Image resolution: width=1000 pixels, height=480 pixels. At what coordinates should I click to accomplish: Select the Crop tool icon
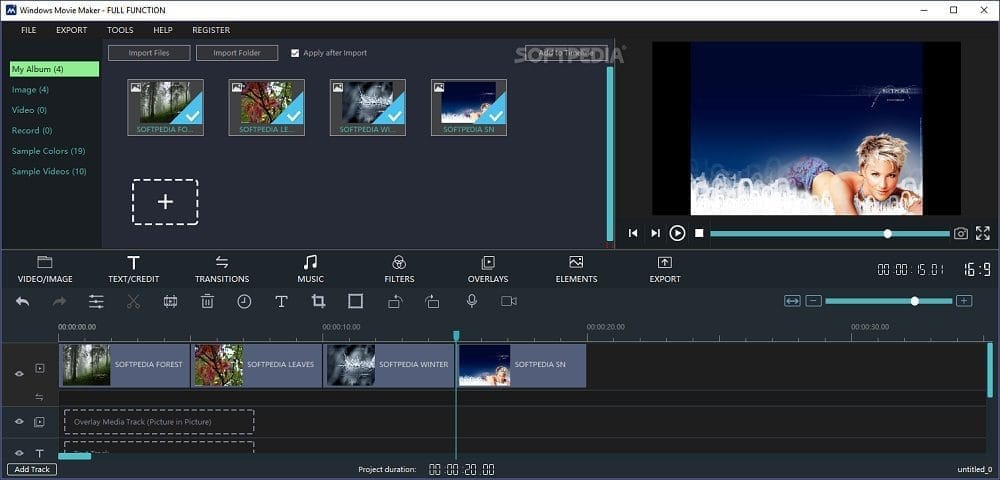318,302
